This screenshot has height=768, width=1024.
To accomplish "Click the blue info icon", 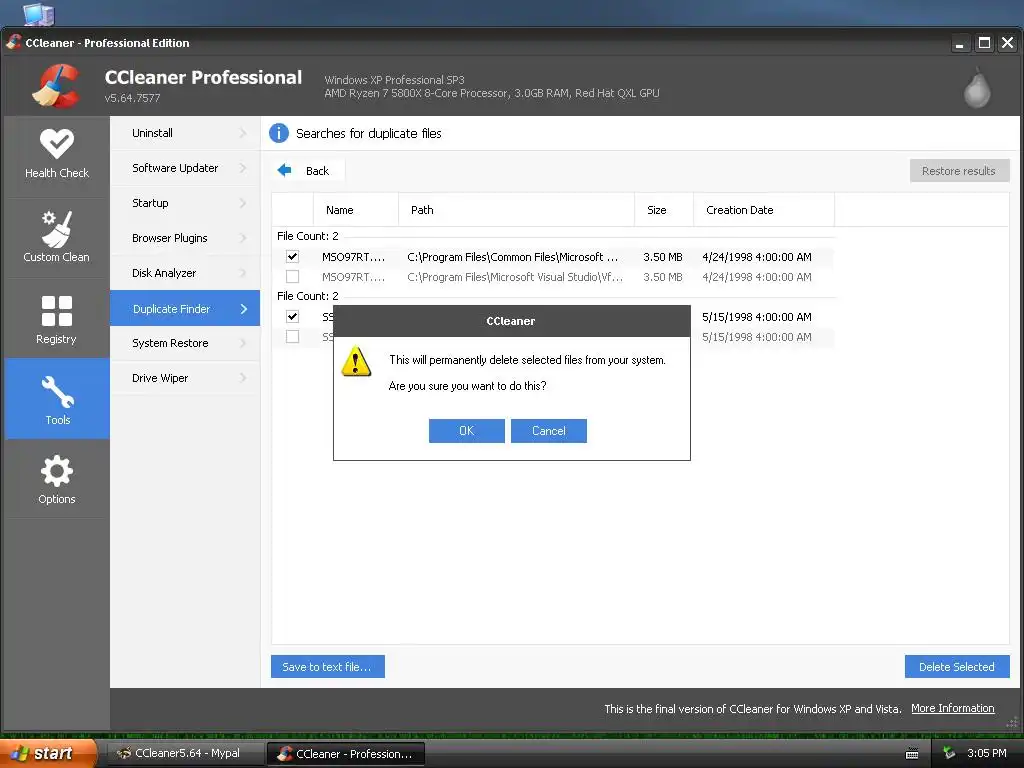I will [279, 133].
